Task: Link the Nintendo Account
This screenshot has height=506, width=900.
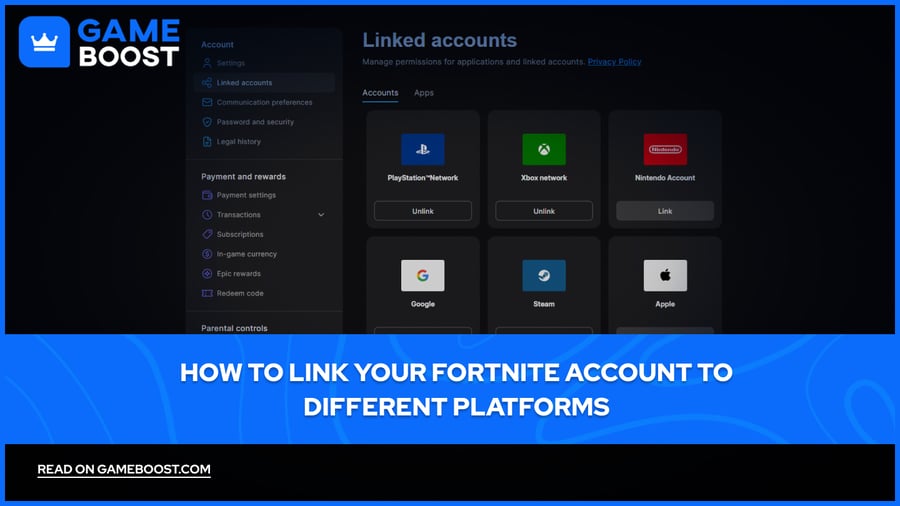Action: (665, 211)
